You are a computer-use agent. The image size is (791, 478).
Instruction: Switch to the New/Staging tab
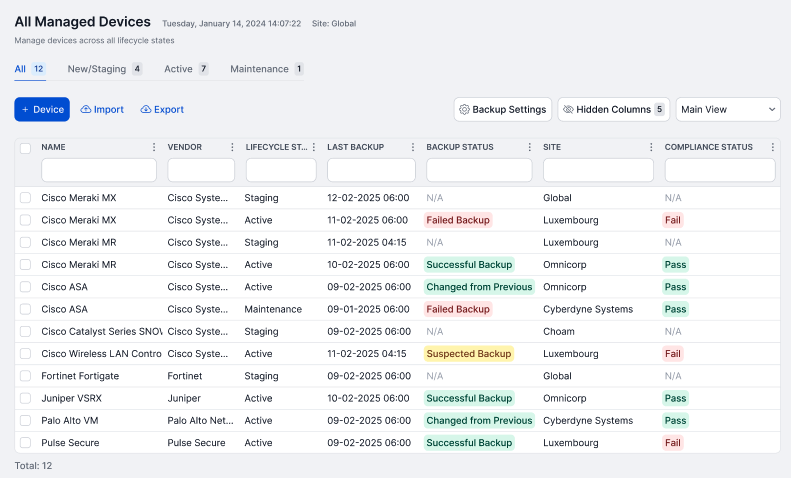pyautogui.click(x=104, y=69)
